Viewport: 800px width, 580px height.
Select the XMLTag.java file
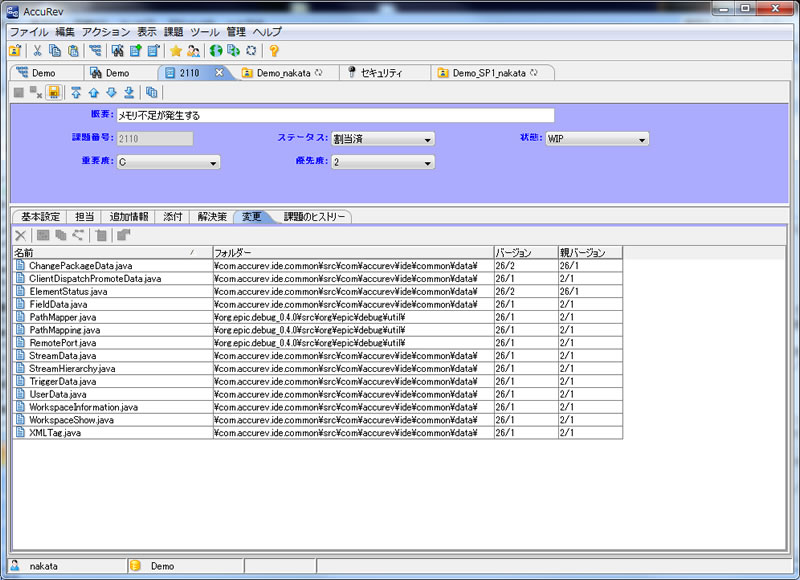tap(55, 433)
